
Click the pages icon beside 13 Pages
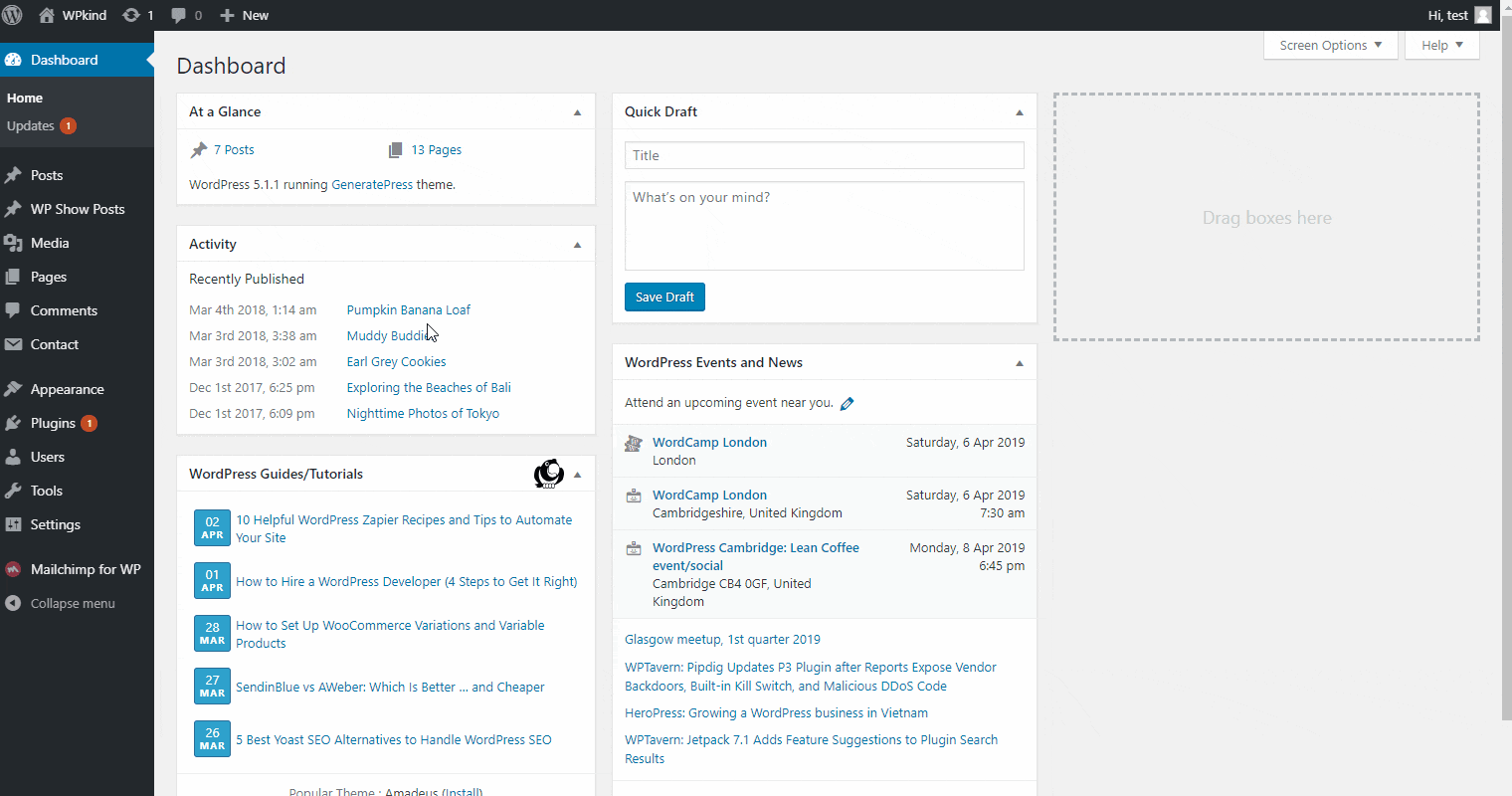tap(396, 150)
